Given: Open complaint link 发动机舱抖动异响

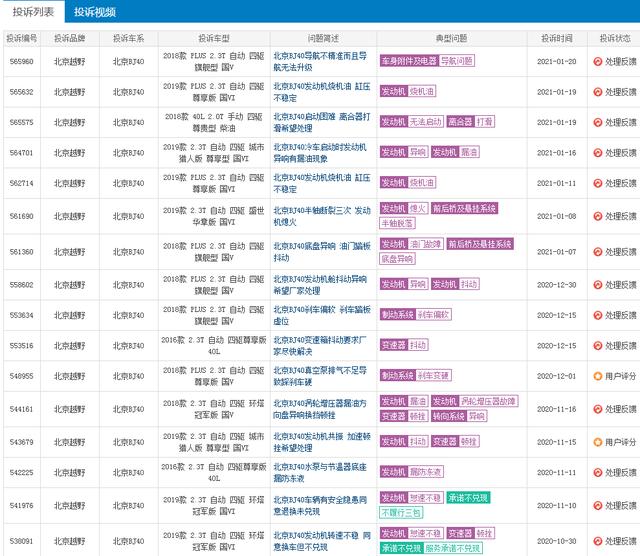Looking at the screenshot, I should pyautogui.click(x=320, y=285).
